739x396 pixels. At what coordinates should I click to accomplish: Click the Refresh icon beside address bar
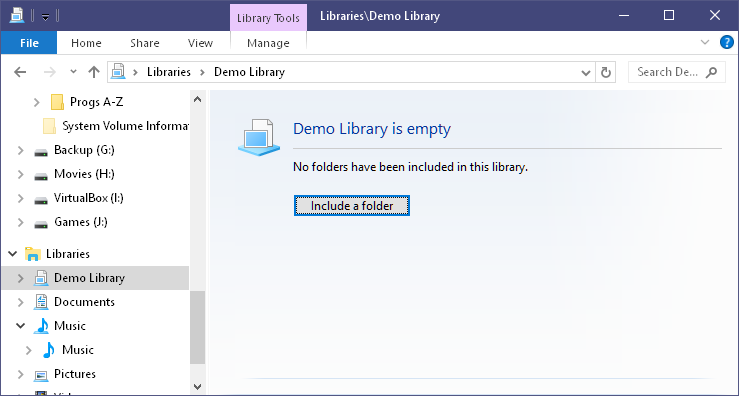point(606,72)
